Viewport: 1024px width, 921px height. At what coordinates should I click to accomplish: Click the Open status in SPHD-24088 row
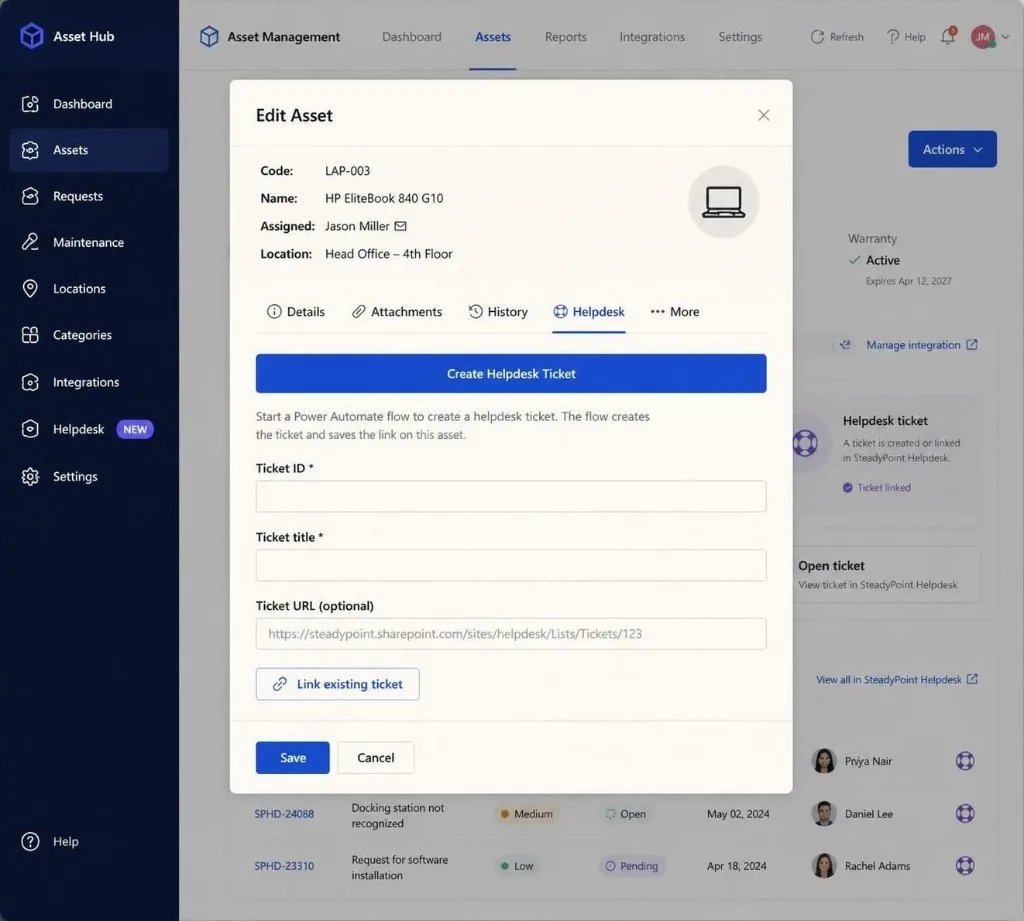[x=626, y=814]
